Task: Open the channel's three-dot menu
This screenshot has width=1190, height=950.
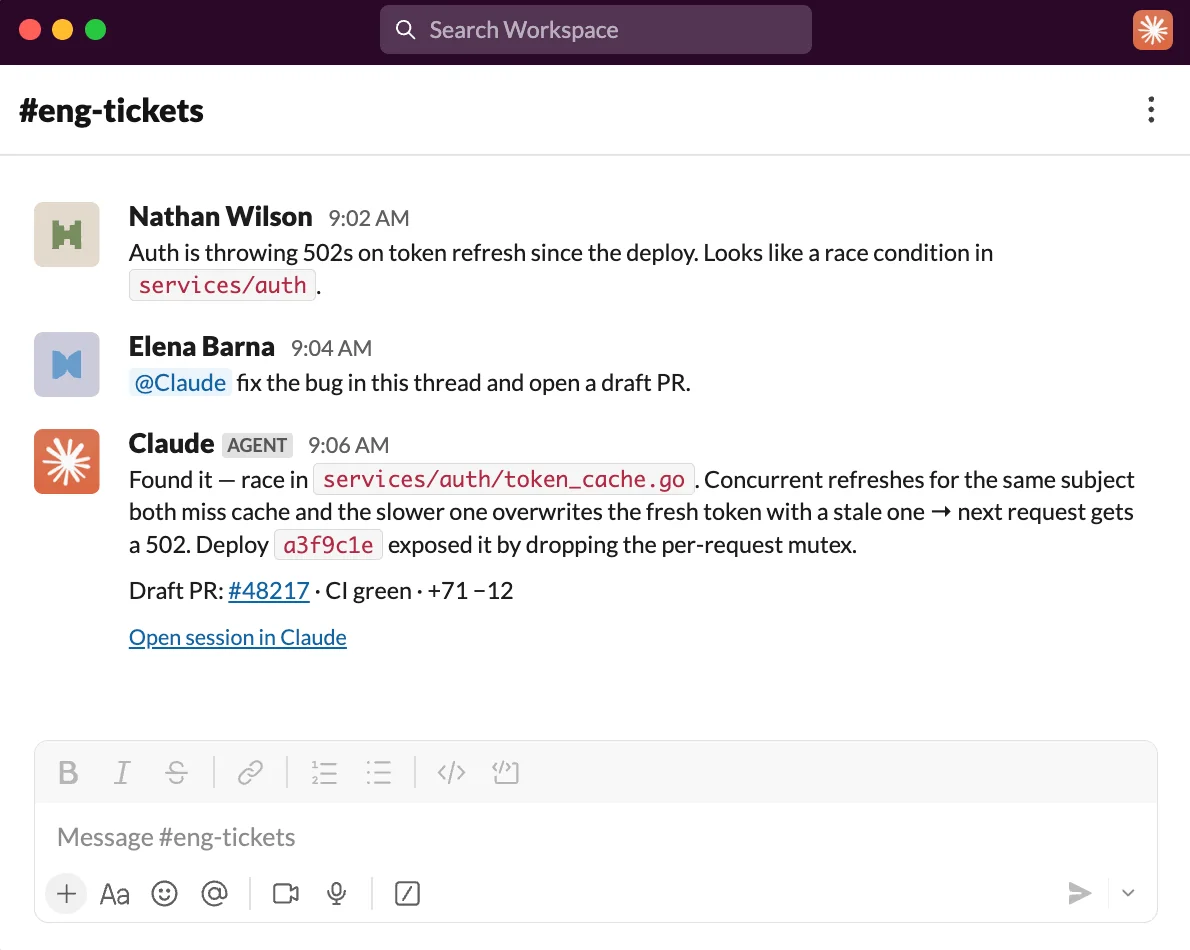Action: (x=1151, y=110)
